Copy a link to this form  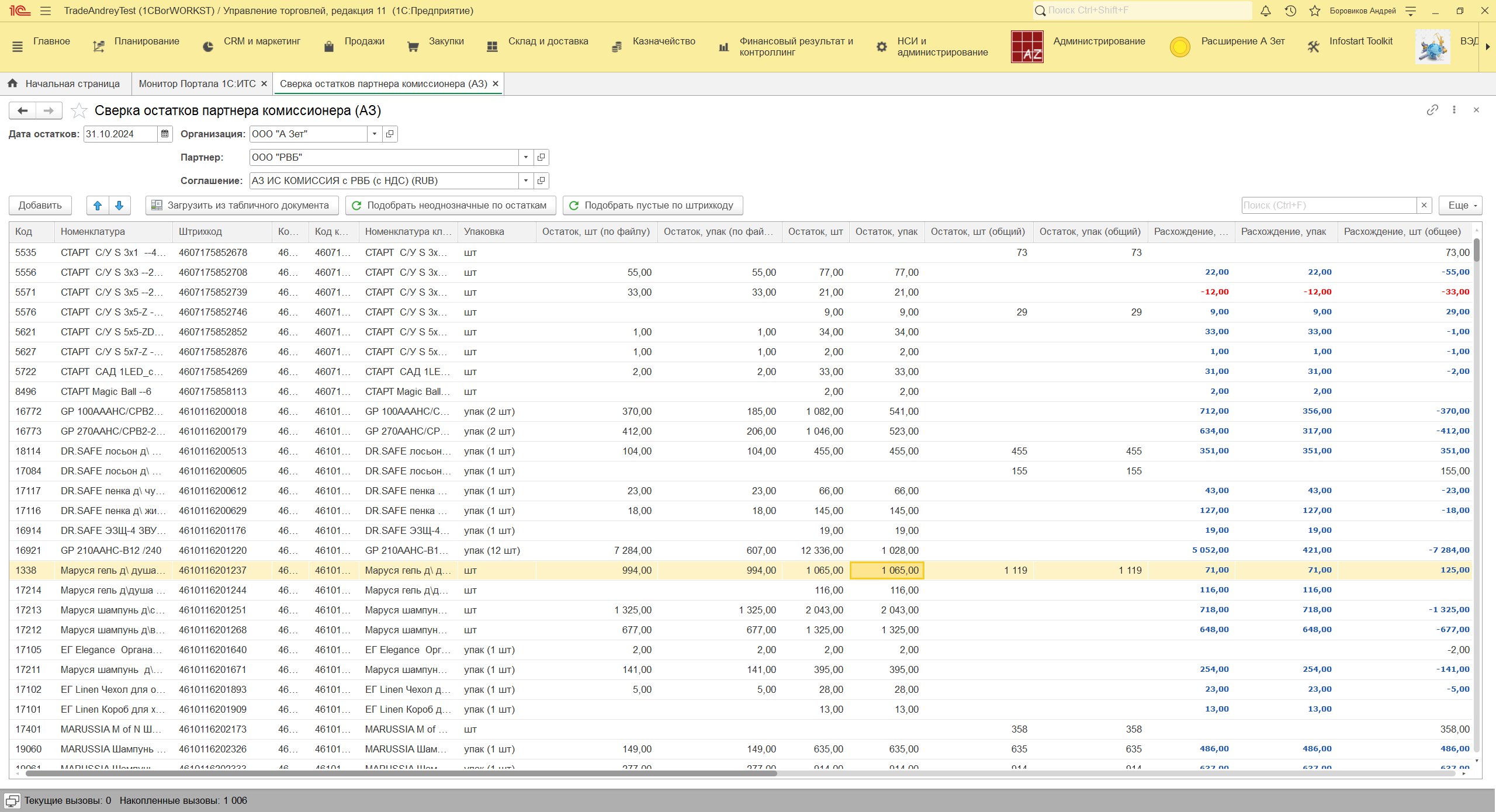coord(1432,110)
